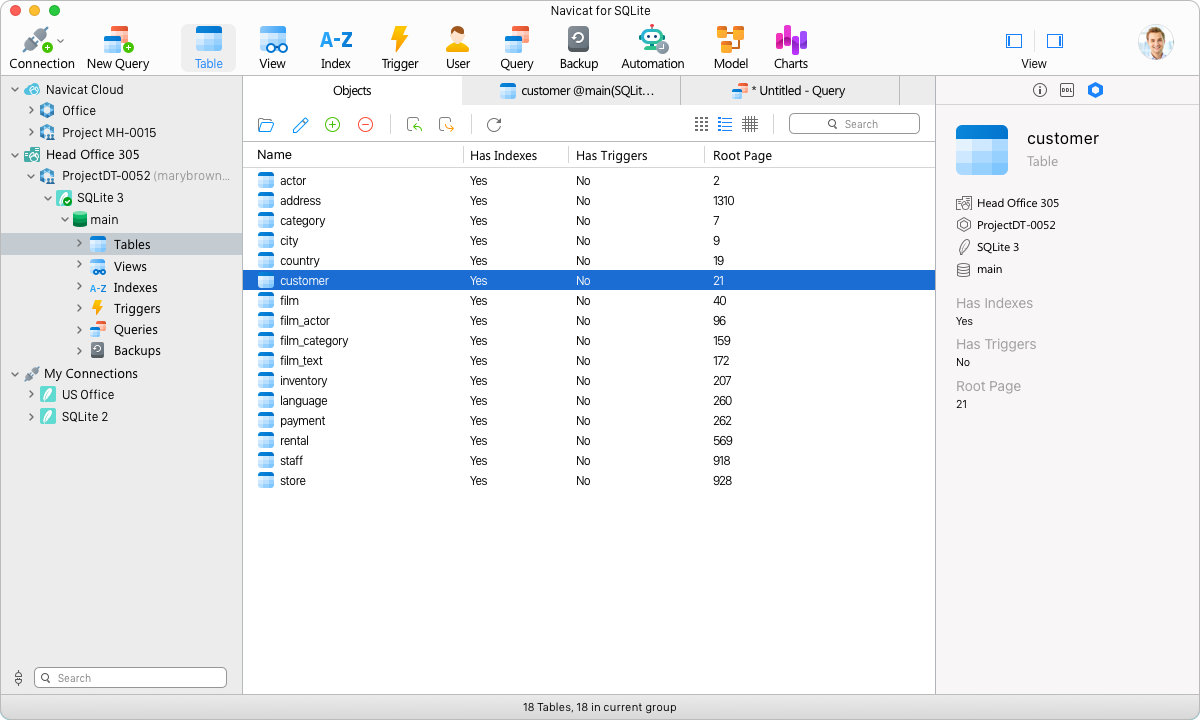
Task: Collapse the My Connections chevron
Action: [15, 374]
